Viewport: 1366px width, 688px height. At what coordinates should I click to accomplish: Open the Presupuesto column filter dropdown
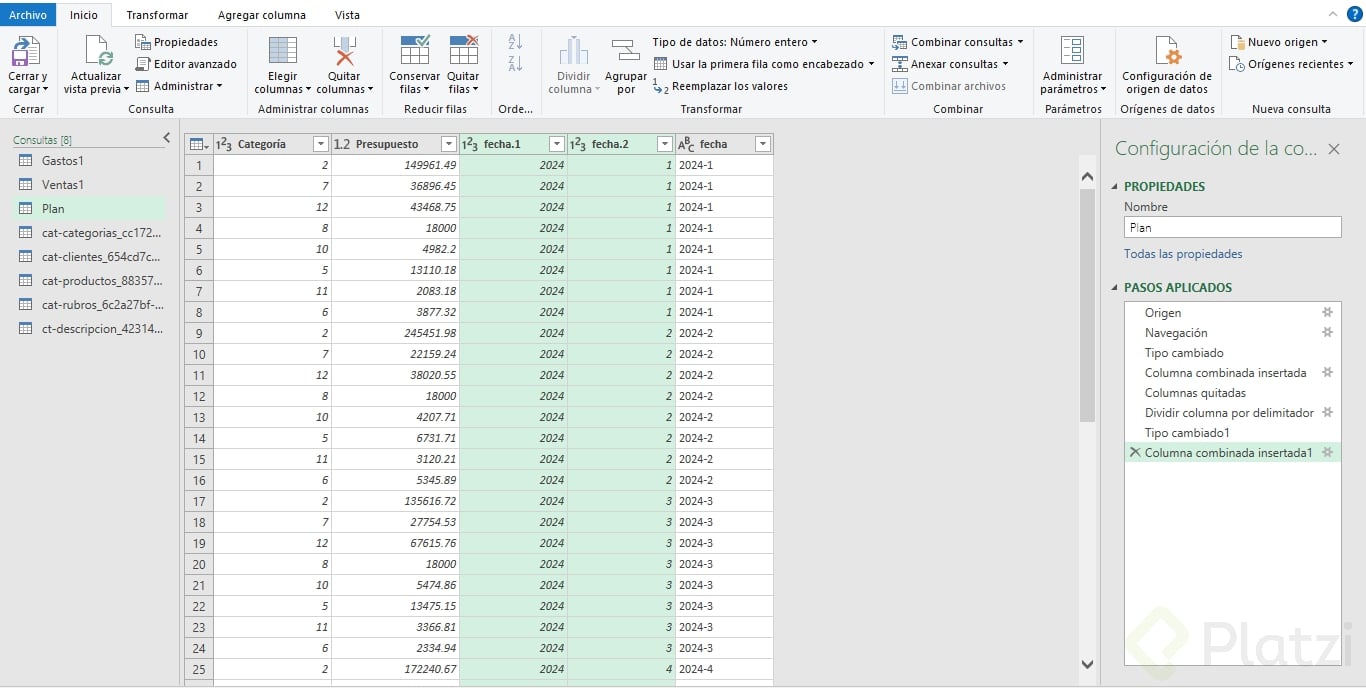point(449,144)
